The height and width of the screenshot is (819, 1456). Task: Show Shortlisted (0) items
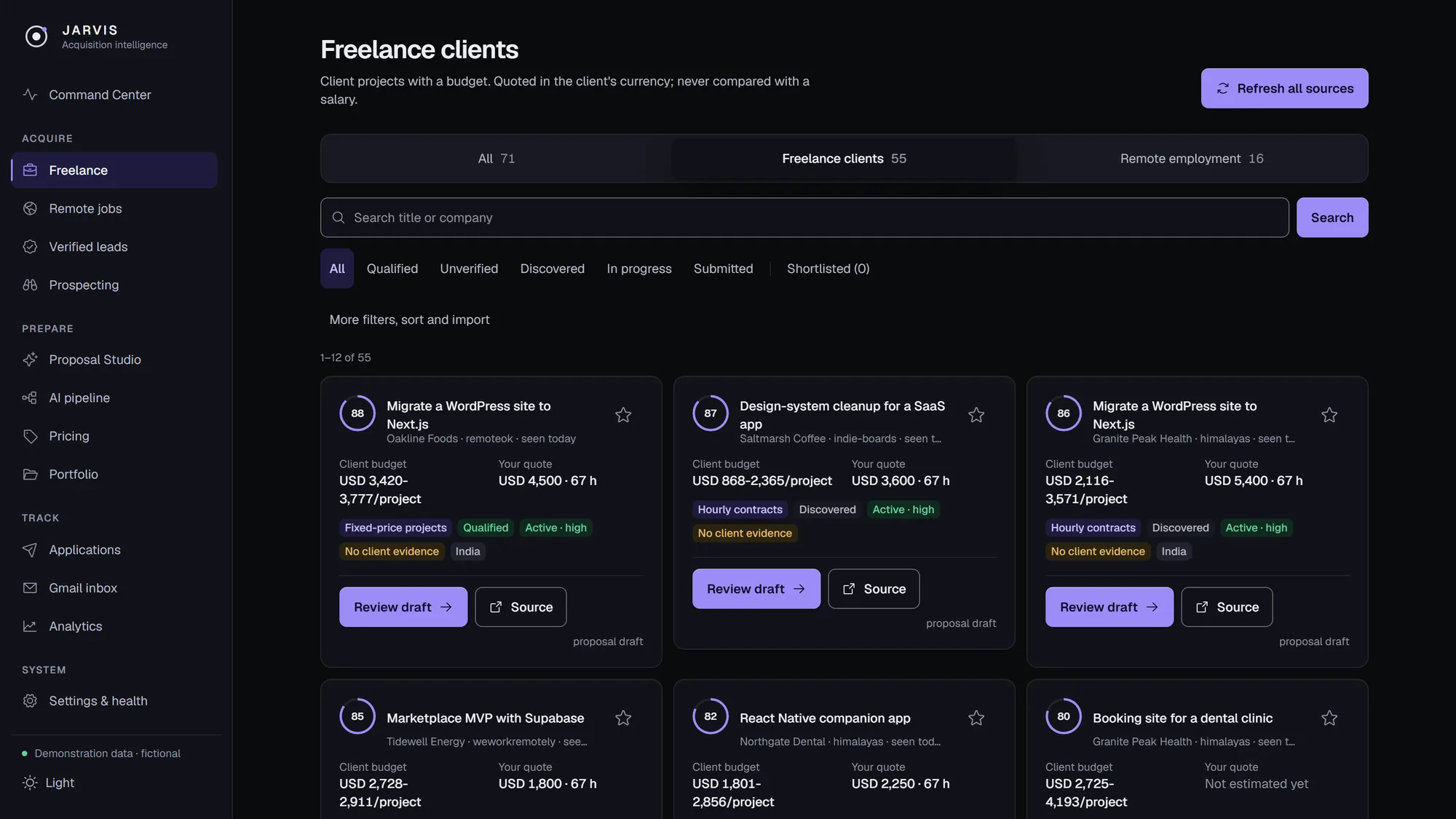tap(828, 269)
